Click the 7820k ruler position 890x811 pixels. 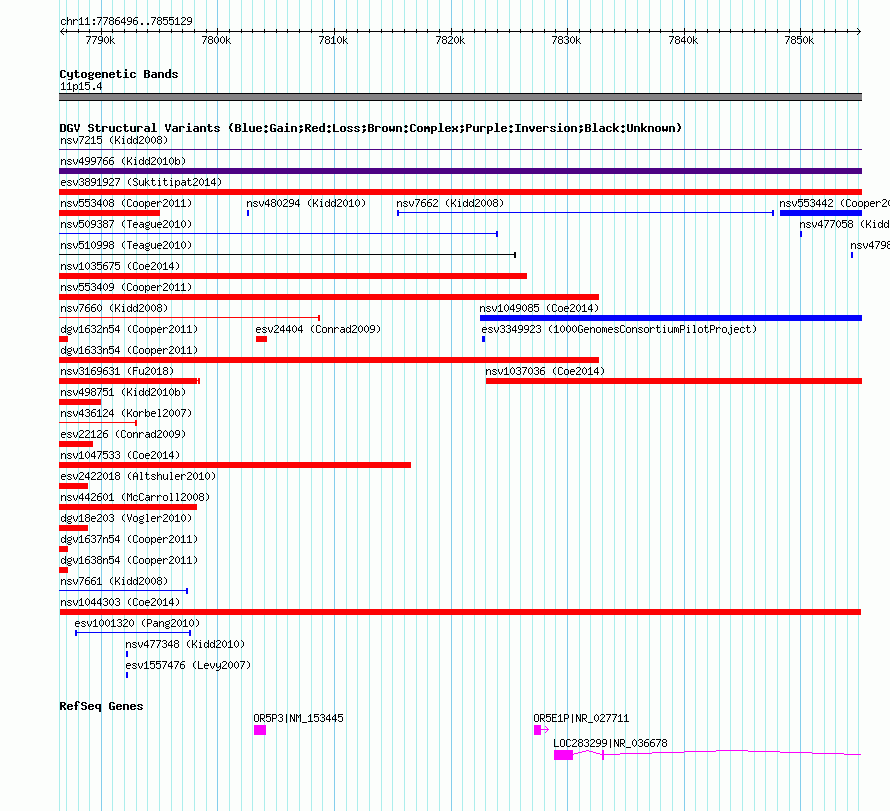click(x=450, y=40)
